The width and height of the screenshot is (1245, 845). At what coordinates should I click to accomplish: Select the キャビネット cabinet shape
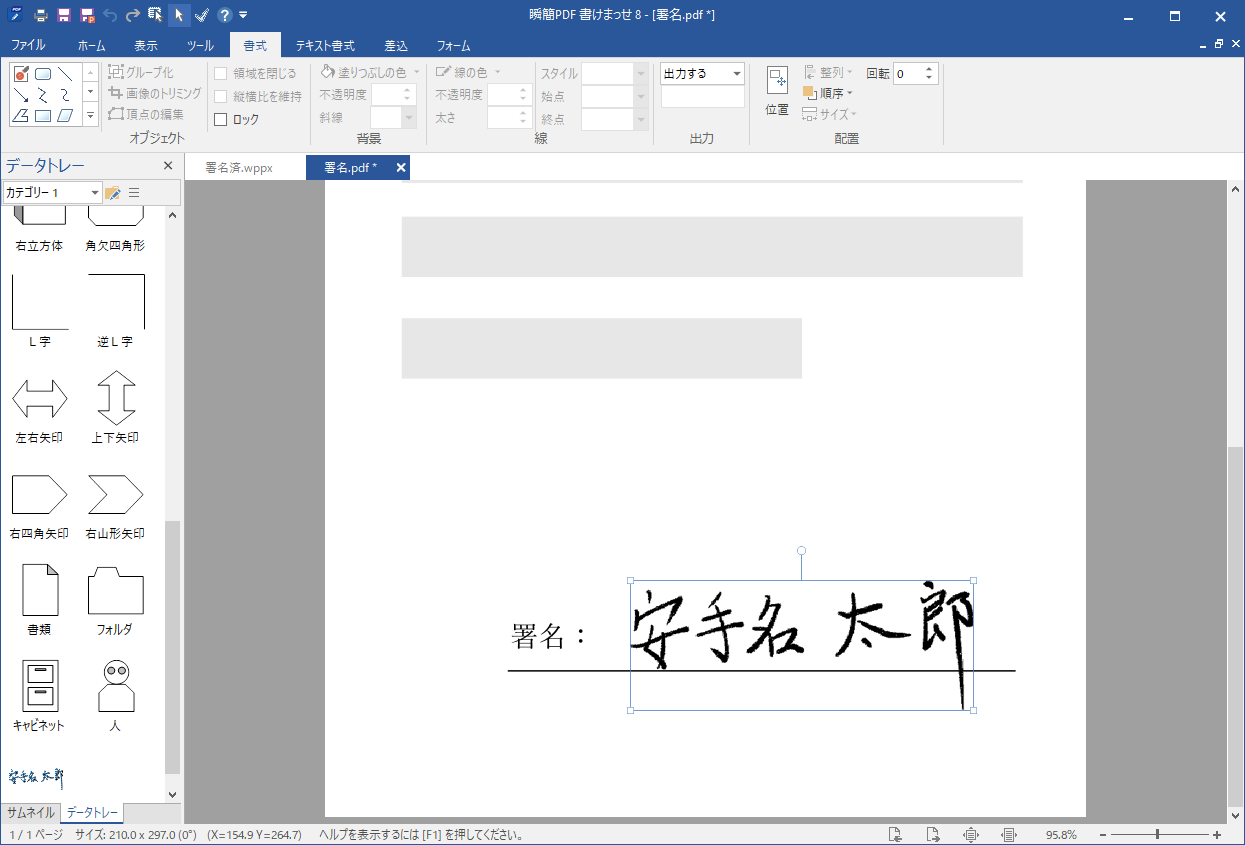[x=39, y=686]
